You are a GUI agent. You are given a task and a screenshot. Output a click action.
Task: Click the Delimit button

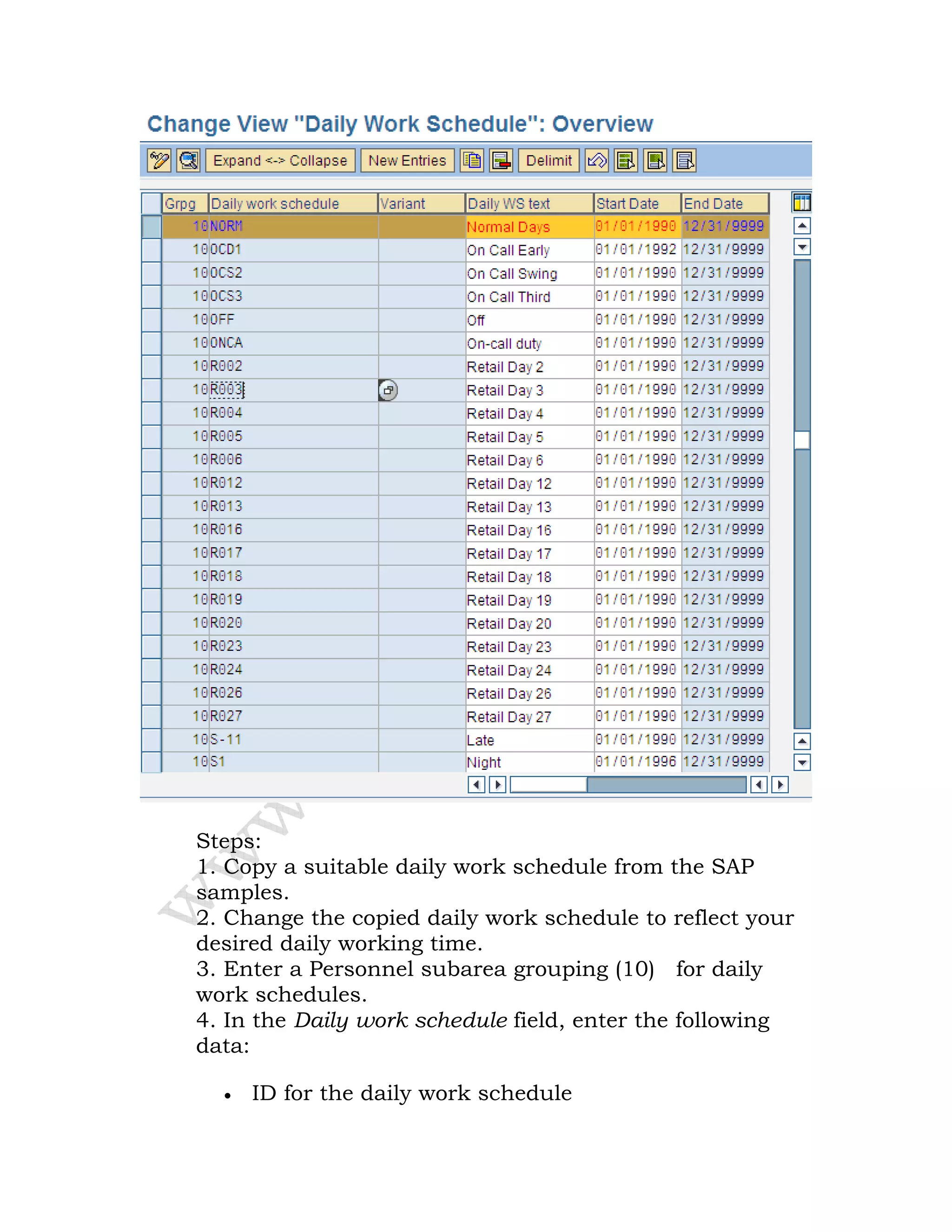(x=549, y=161)
